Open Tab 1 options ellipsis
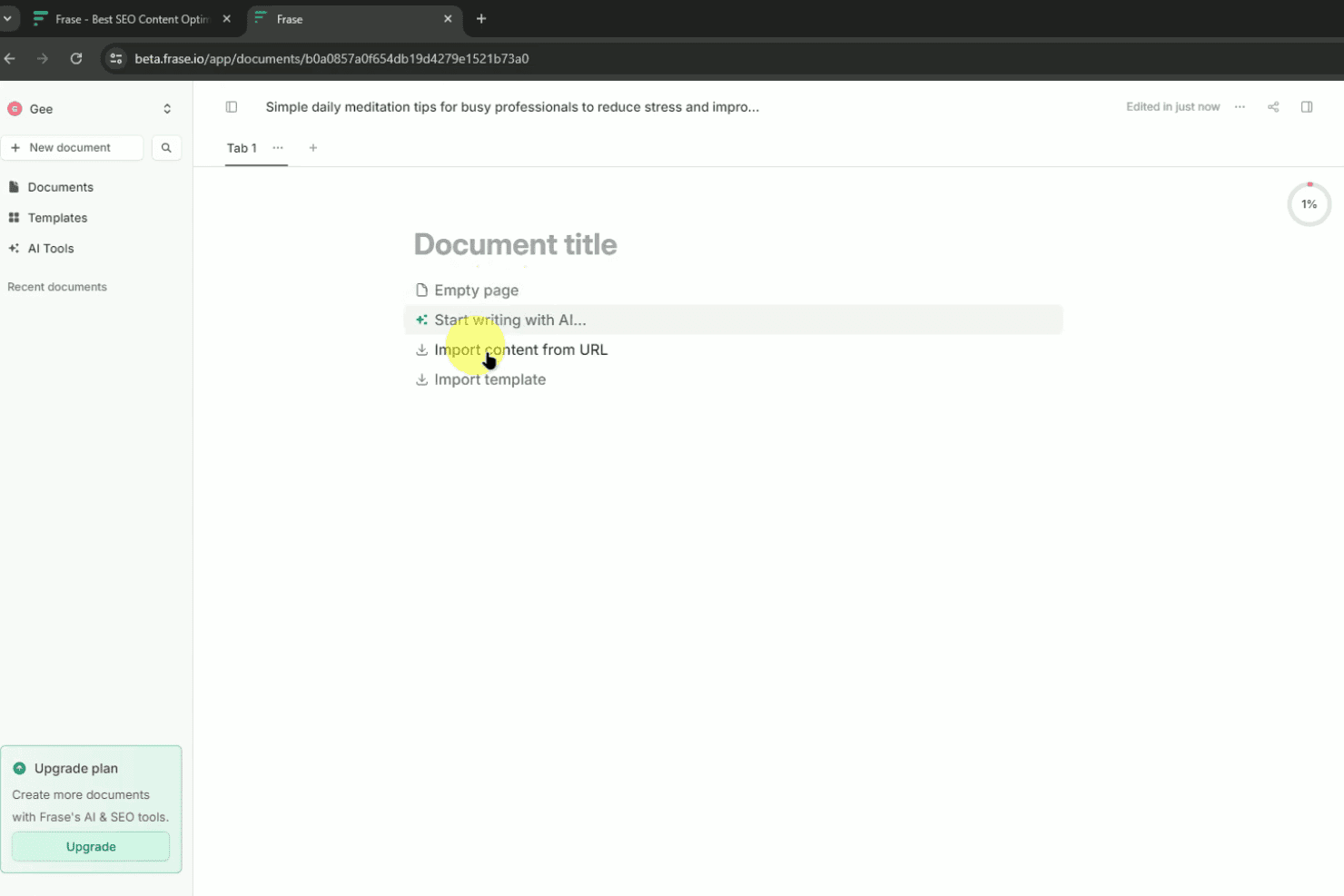 click(278, 148)
